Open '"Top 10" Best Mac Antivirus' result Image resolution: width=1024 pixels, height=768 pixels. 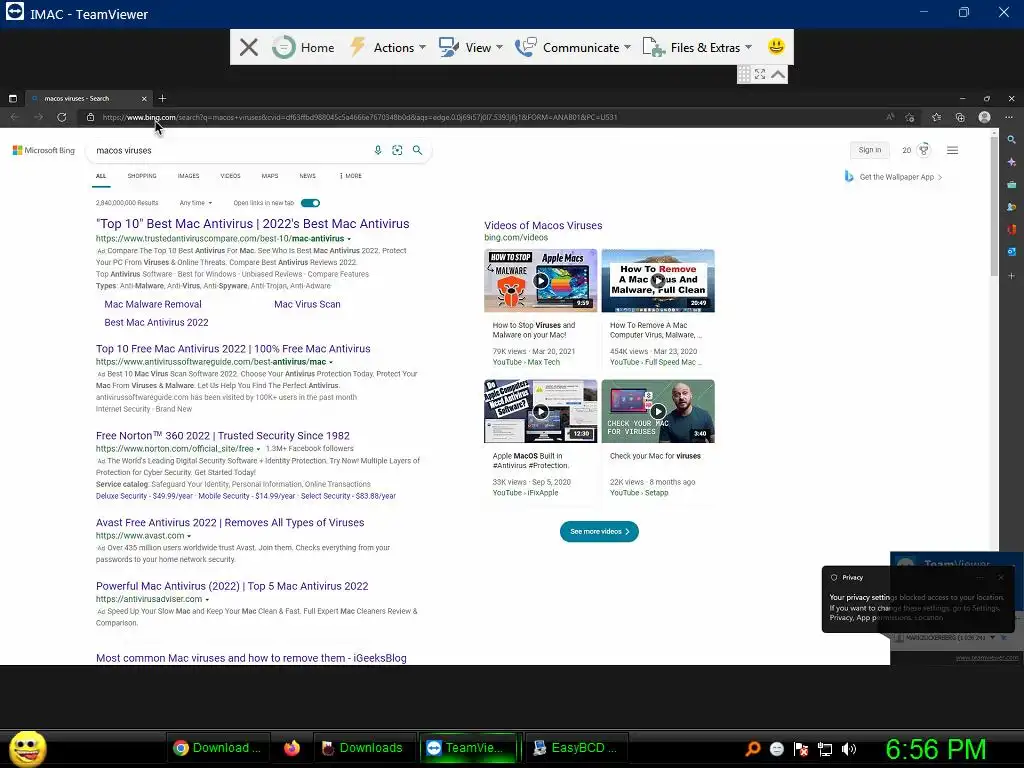(252, 223)
